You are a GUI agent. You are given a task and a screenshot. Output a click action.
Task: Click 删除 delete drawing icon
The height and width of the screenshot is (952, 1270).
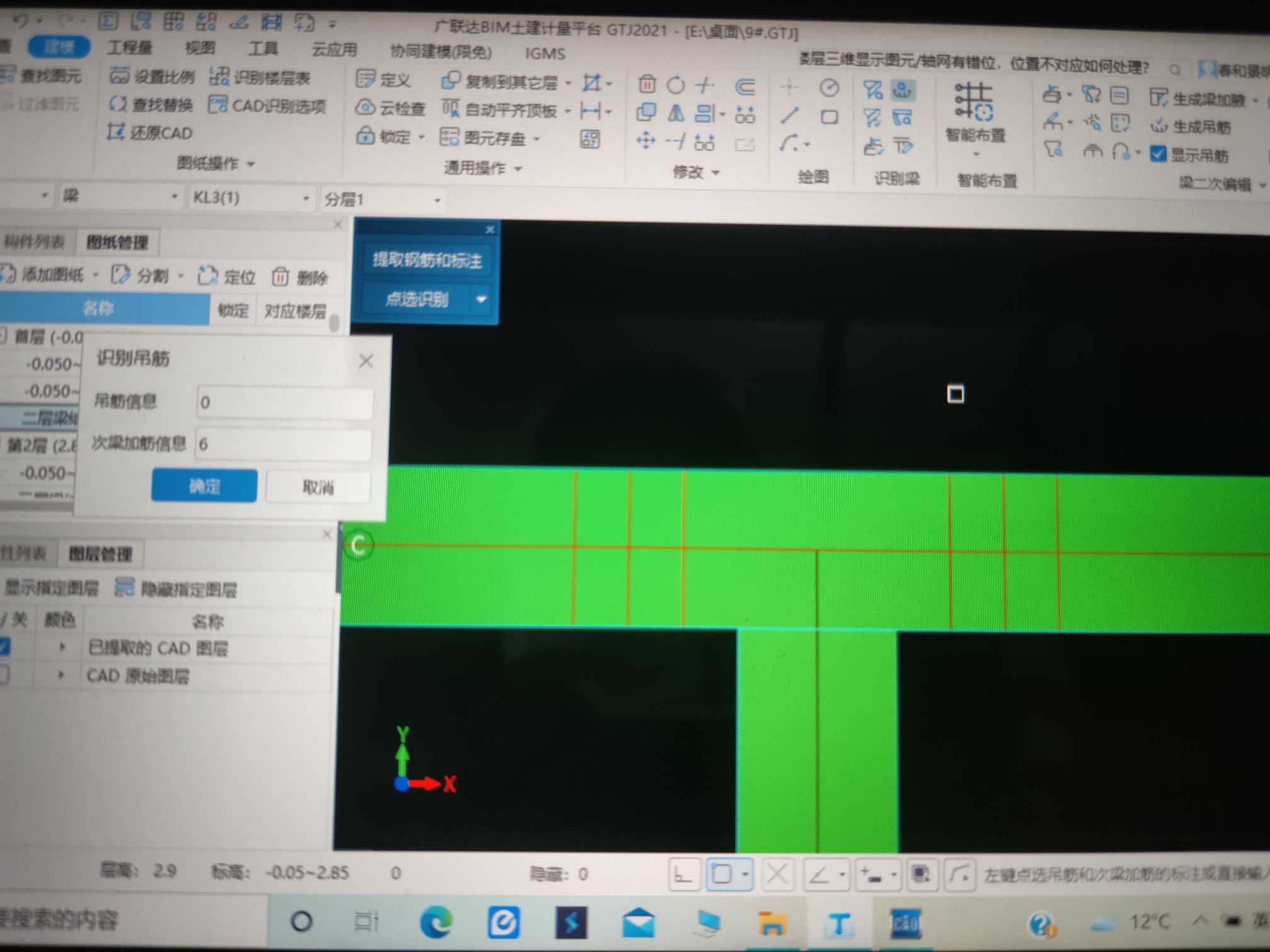[280, 276]
